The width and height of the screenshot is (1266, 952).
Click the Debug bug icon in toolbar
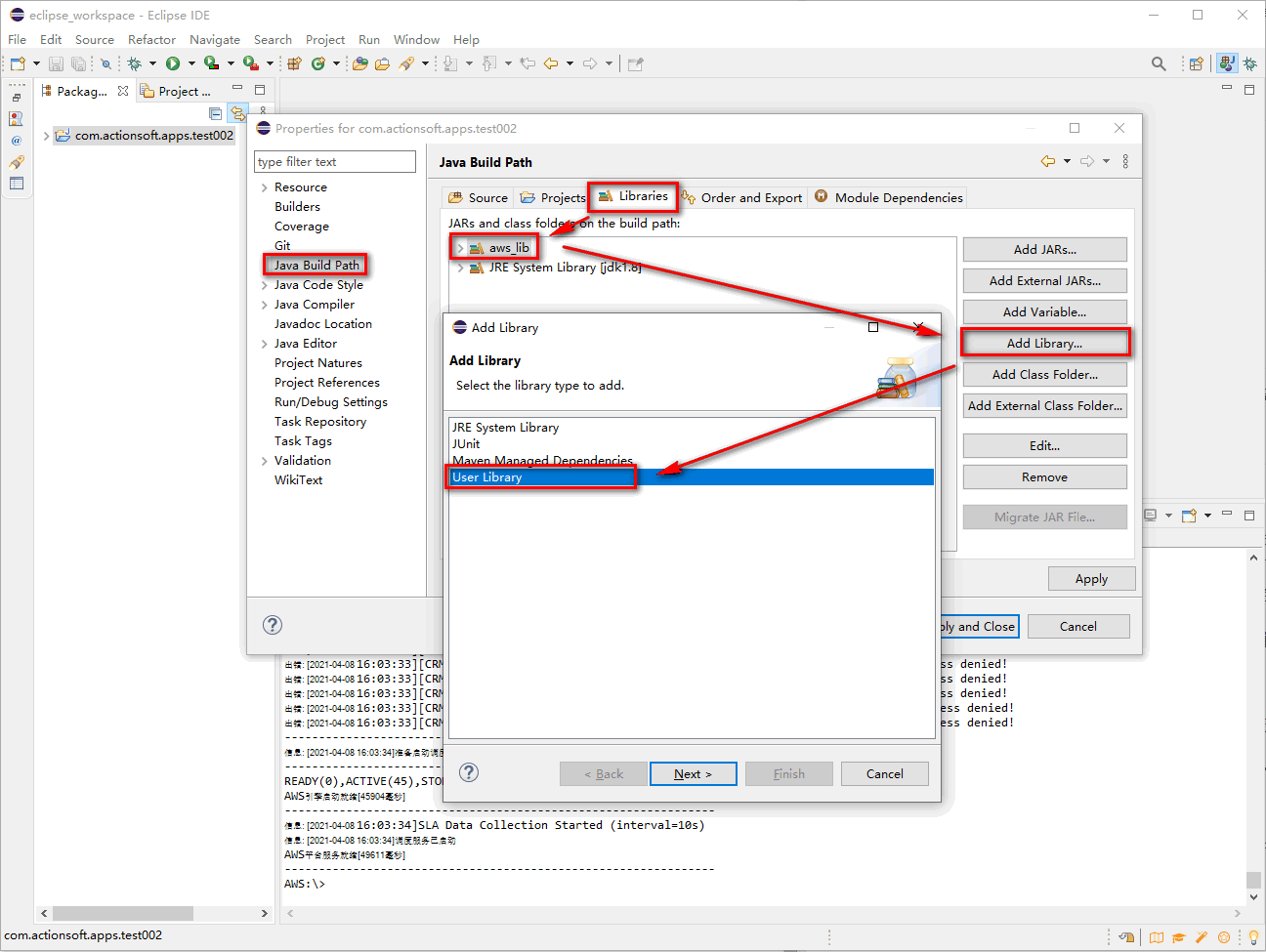point(135,63)
